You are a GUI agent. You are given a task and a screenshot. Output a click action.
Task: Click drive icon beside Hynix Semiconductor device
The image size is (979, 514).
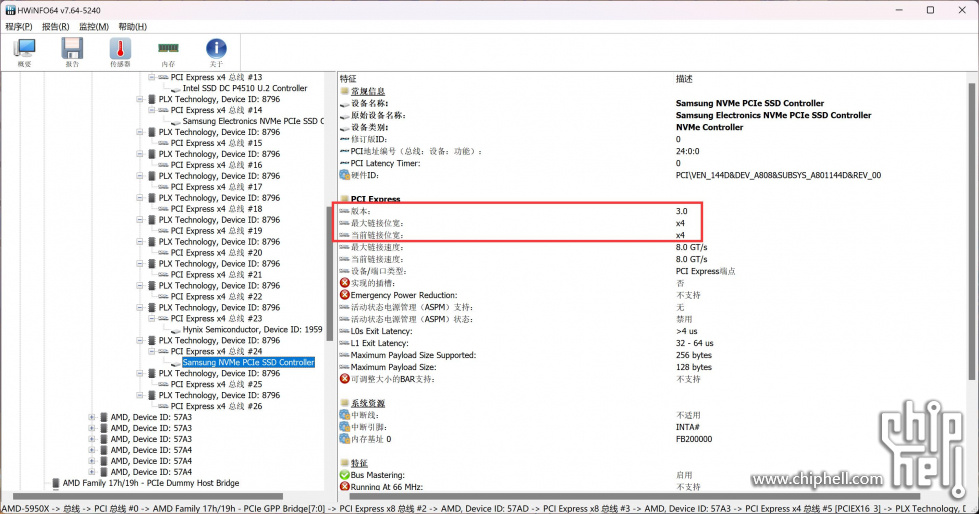(175, 330)
